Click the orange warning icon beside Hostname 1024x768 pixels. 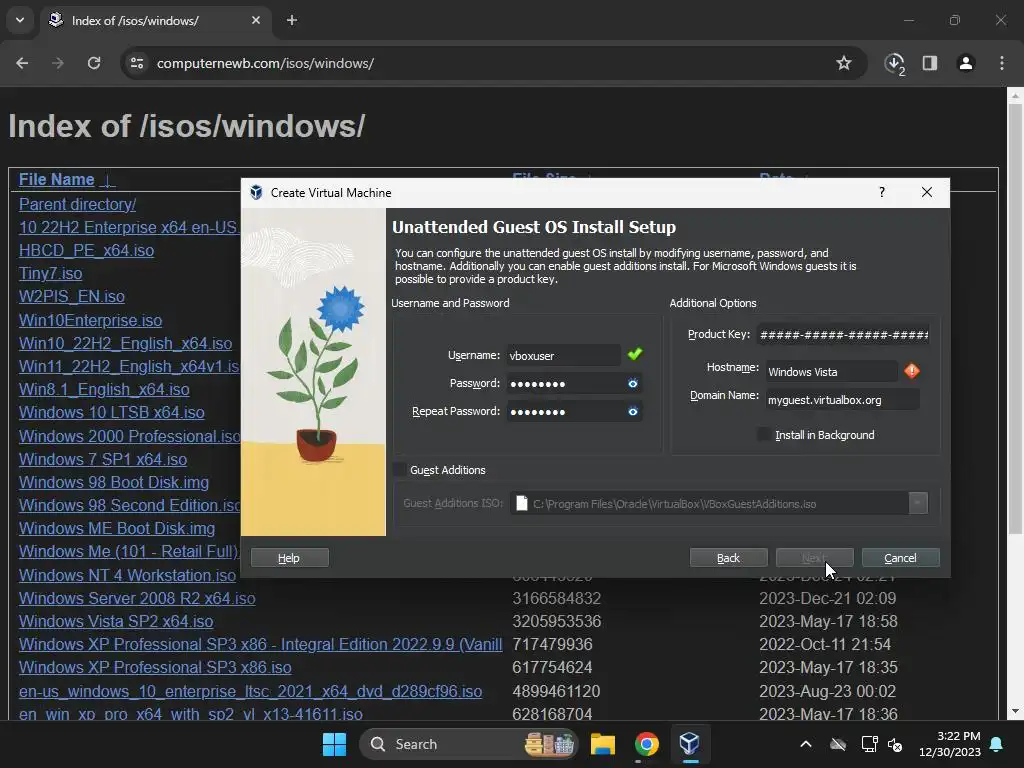pyautogui.click(x=912, y=371)
